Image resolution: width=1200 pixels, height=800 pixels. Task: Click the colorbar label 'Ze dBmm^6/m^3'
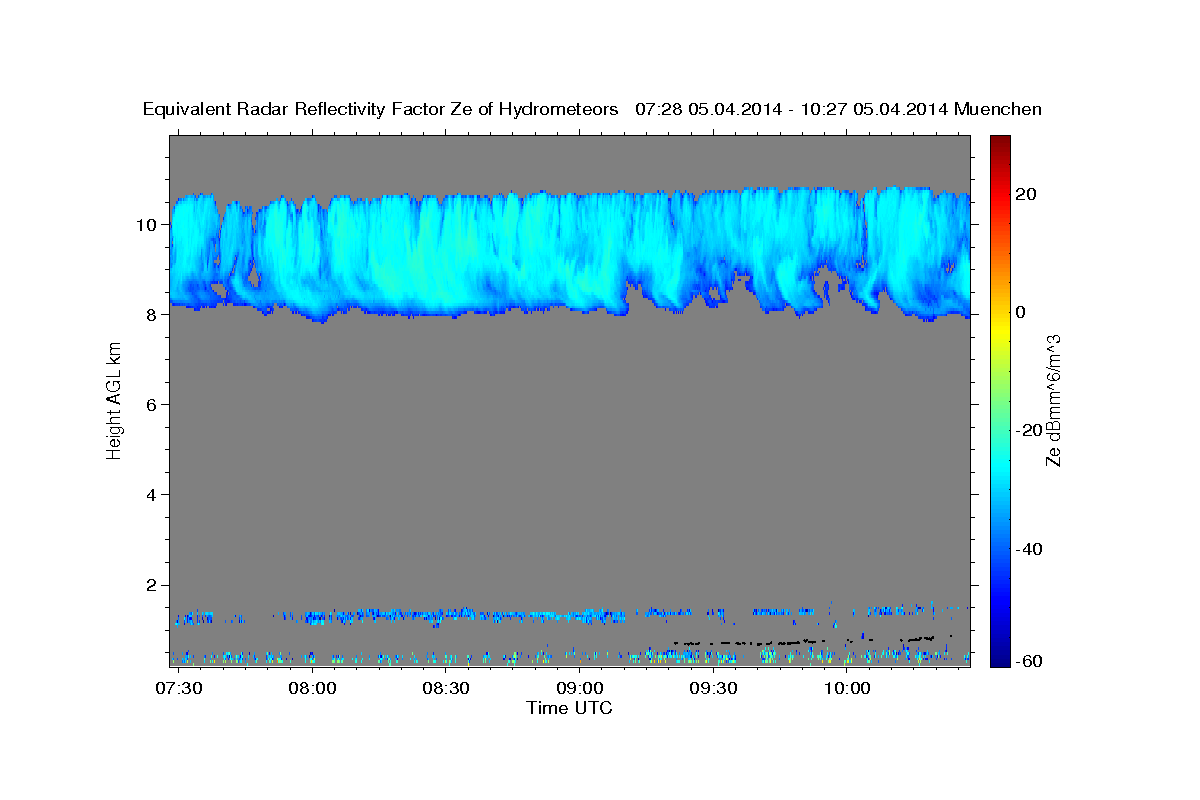1053,400
